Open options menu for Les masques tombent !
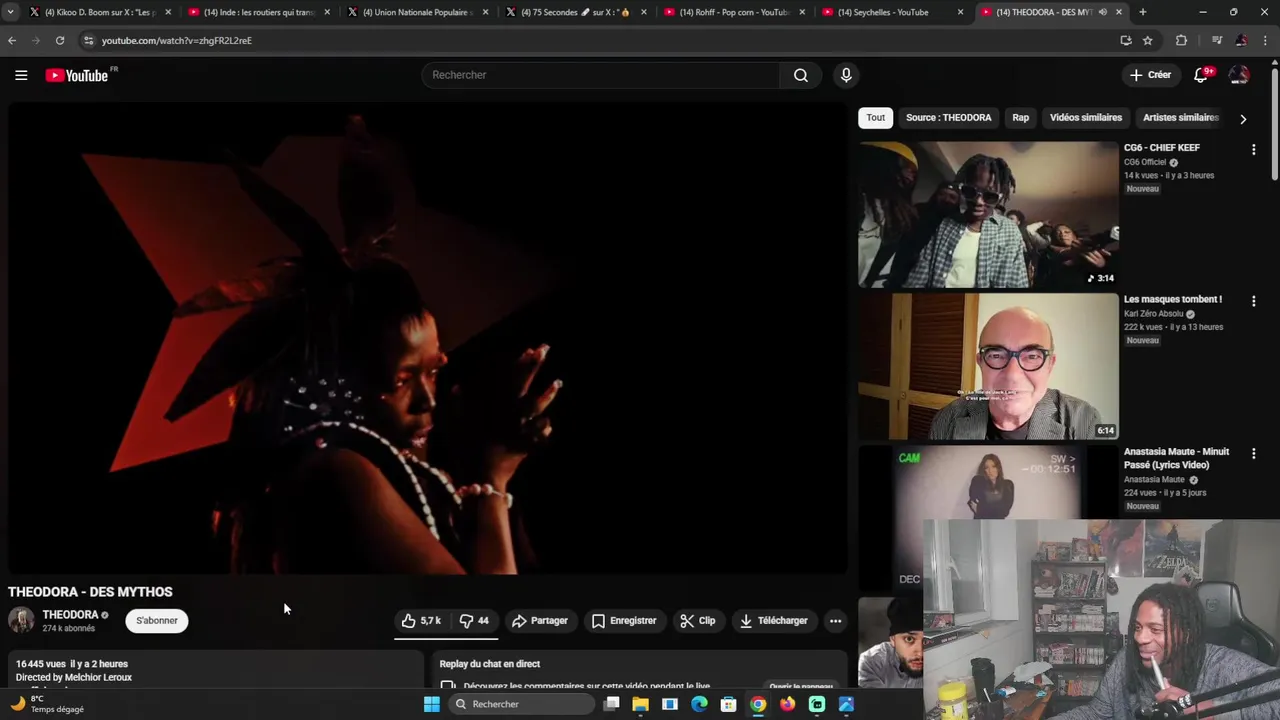This screenshot has width=1280, height=720. pos(1253,301)
